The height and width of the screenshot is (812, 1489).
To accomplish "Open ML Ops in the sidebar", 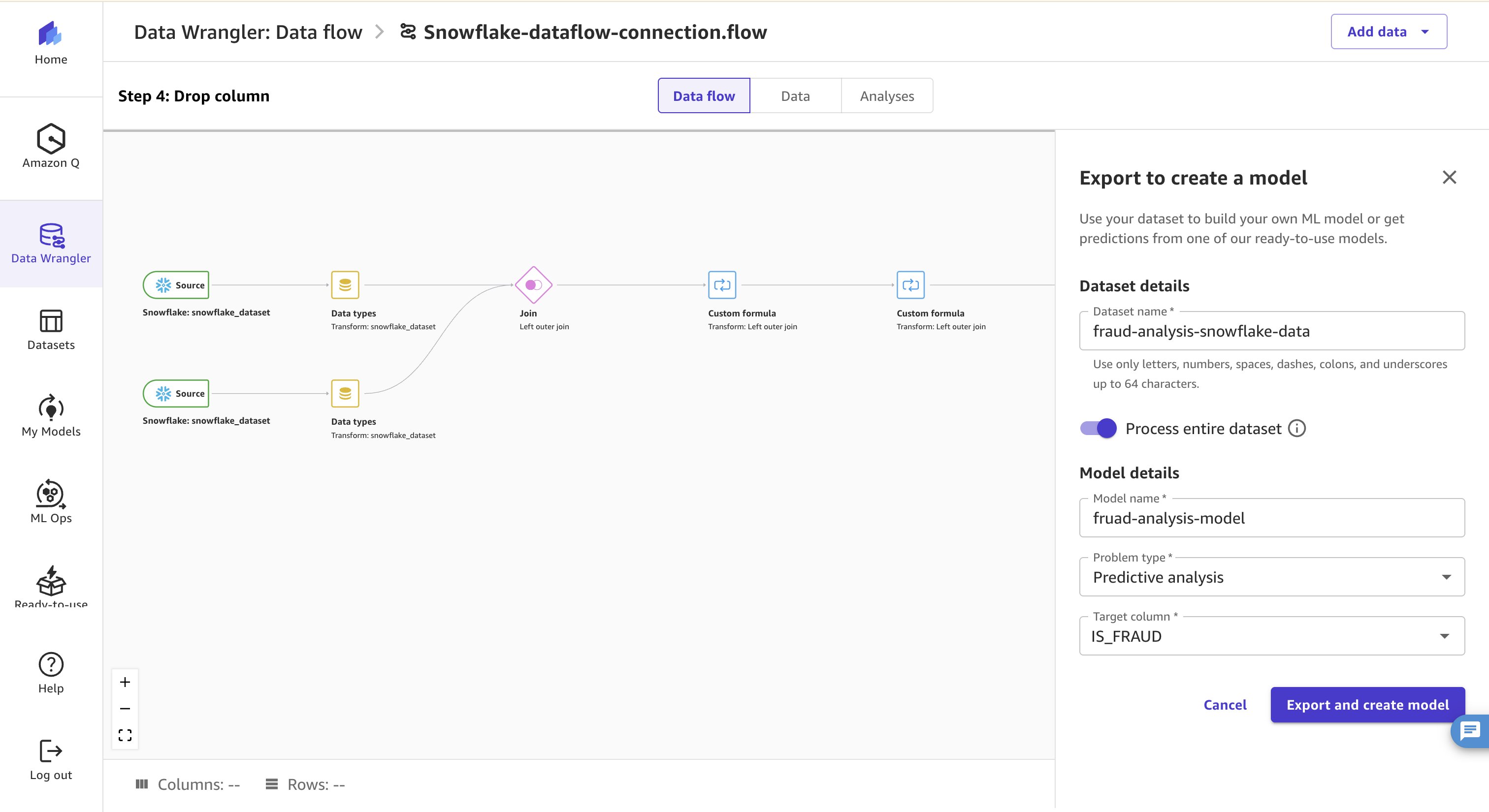I will [x=51, y=502].
